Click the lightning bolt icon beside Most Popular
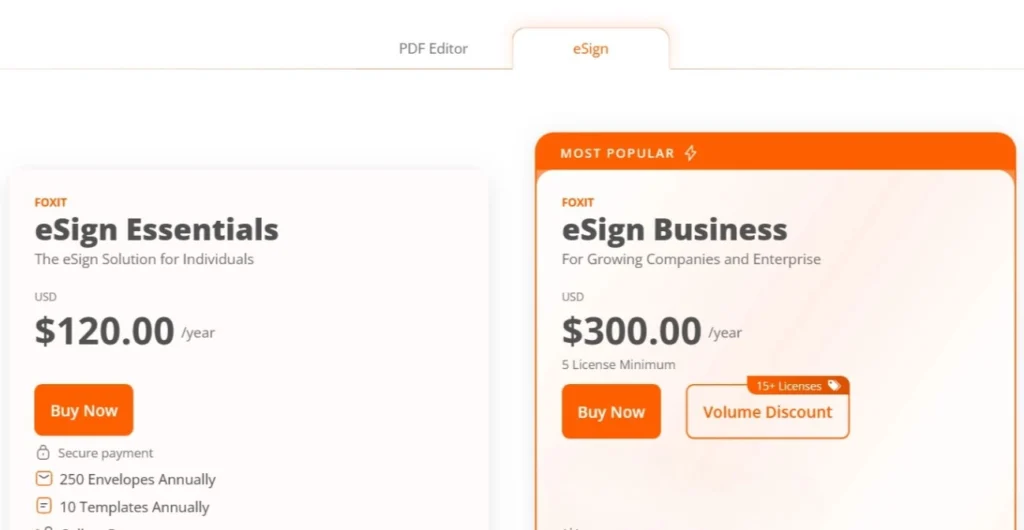The image size is (1024, 530). click(690, 153)
